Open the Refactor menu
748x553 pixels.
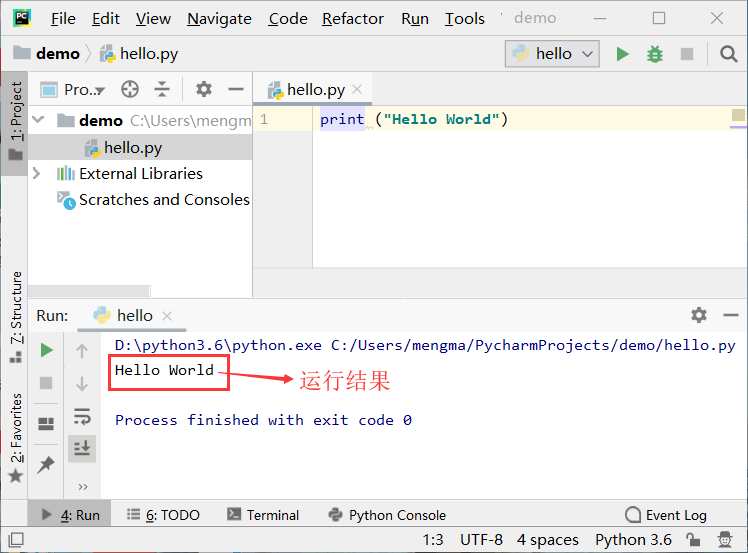coord(353,19)
